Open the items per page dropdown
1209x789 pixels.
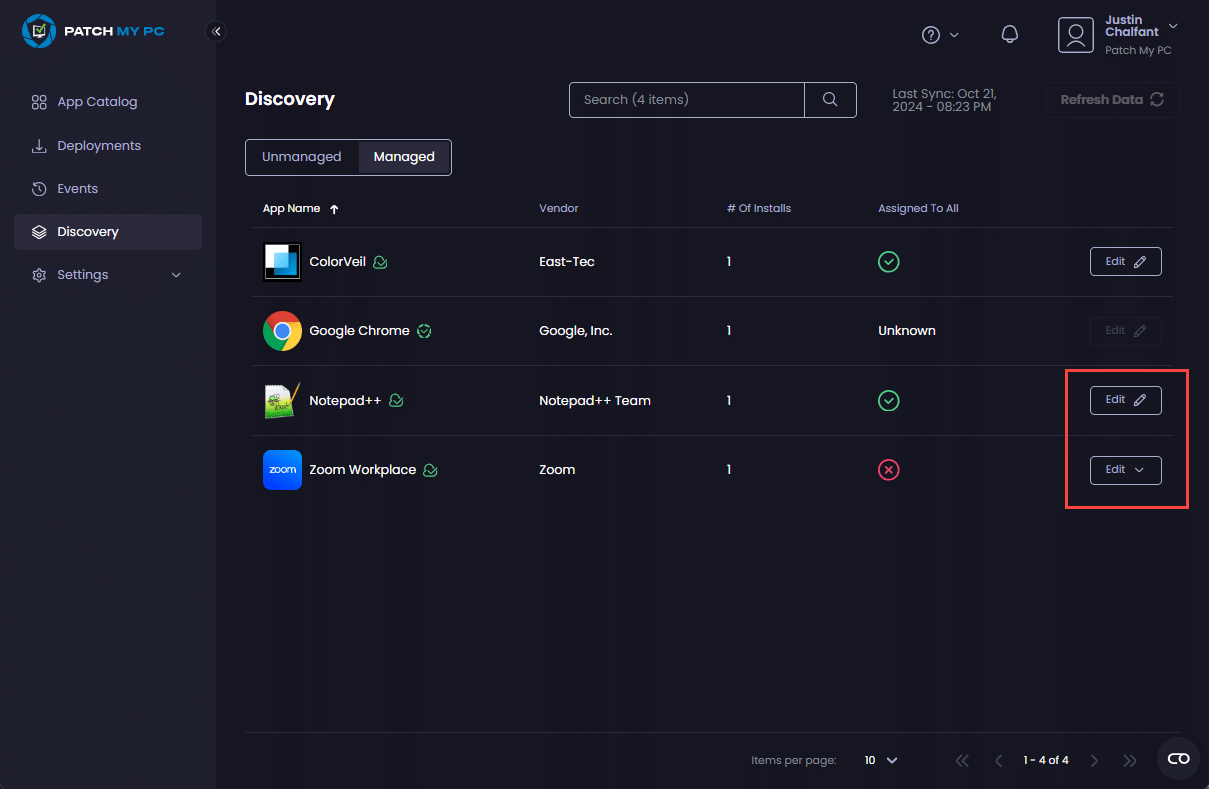[880, 760]
